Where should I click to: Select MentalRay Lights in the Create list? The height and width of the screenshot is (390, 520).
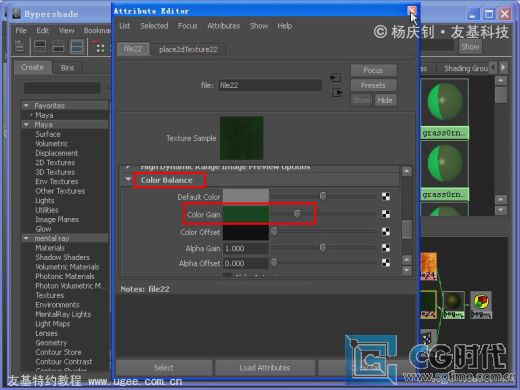coord(63,314)
